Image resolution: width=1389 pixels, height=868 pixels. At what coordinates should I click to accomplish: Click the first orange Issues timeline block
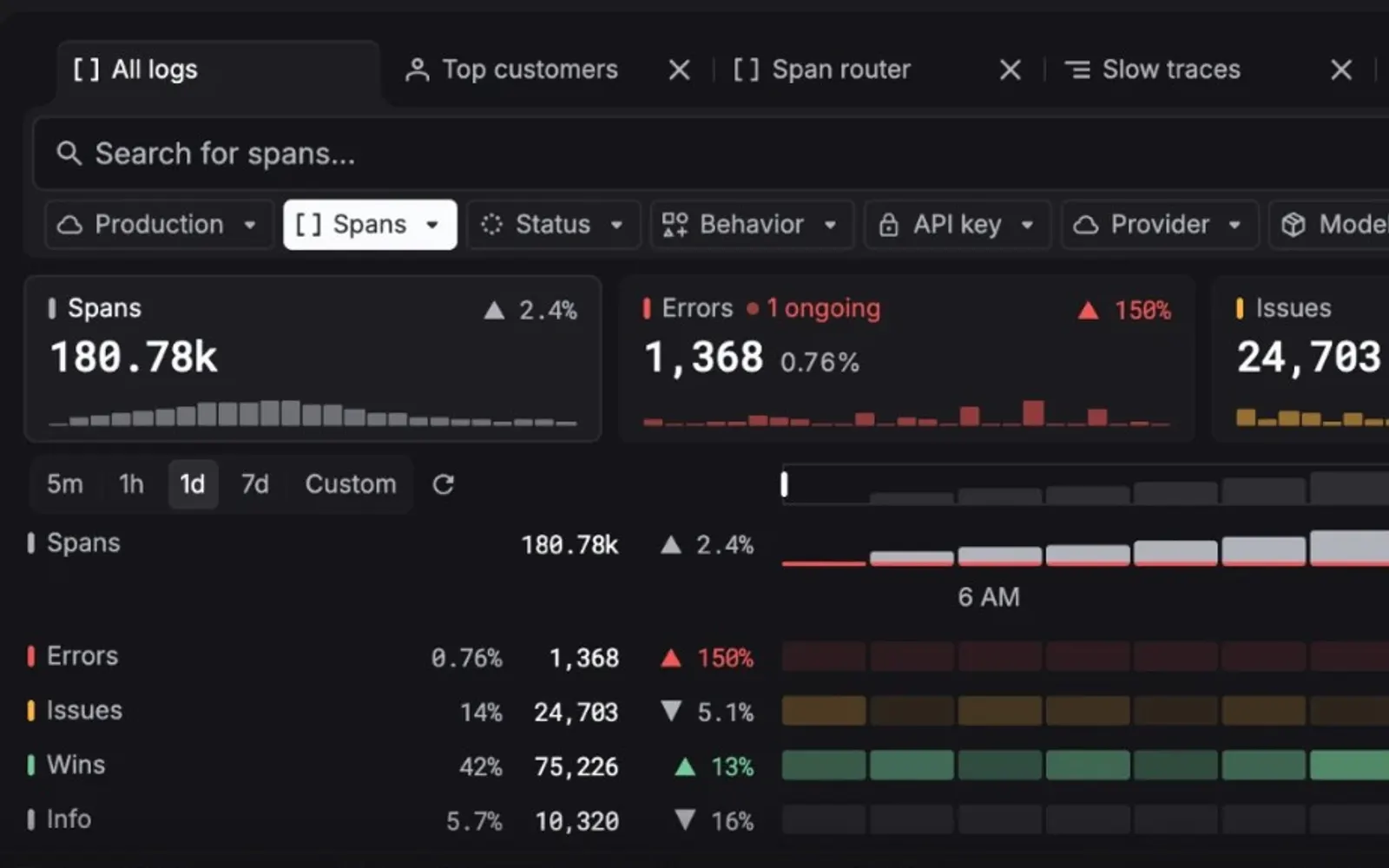pos(824,711)
